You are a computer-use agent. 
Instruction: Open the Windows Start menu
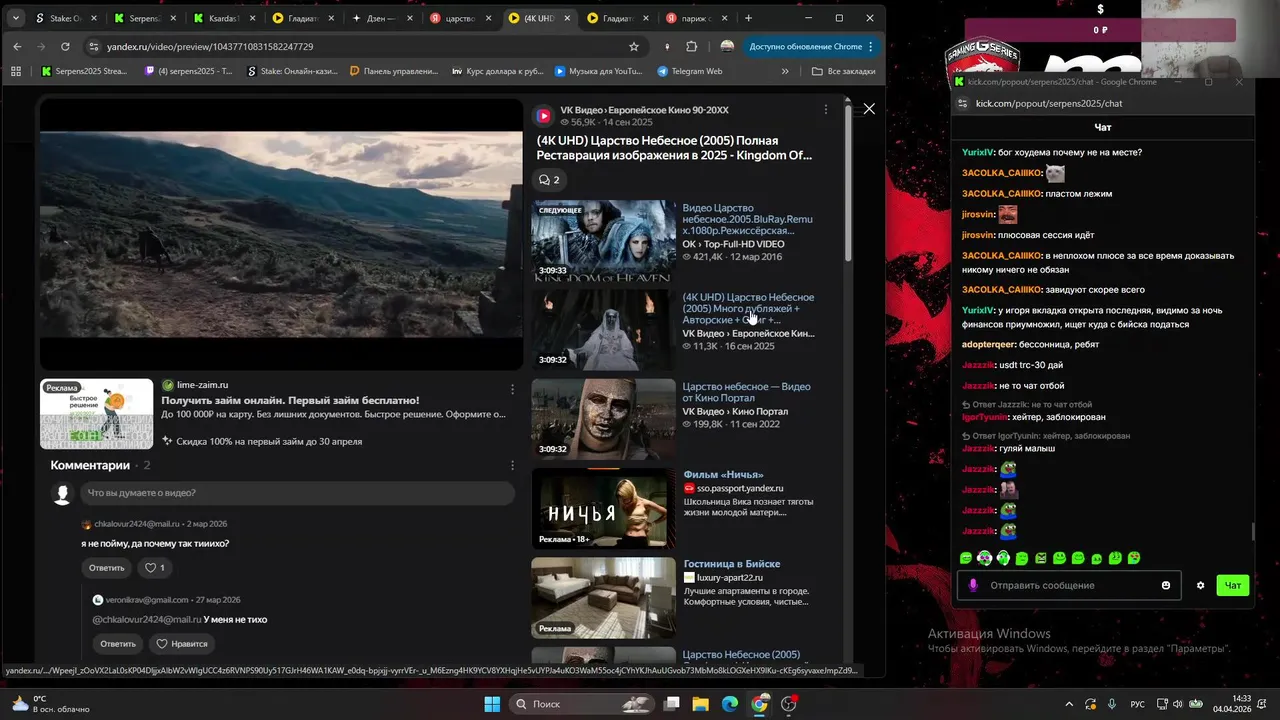click(x=492, y=704)
